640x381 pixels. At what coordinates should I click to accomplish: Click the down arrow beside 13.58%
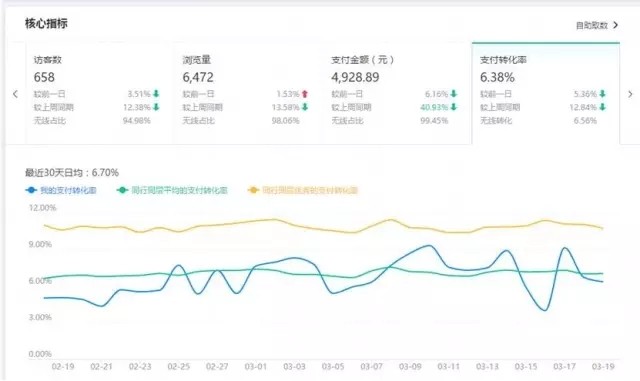(x=304, y=107)
